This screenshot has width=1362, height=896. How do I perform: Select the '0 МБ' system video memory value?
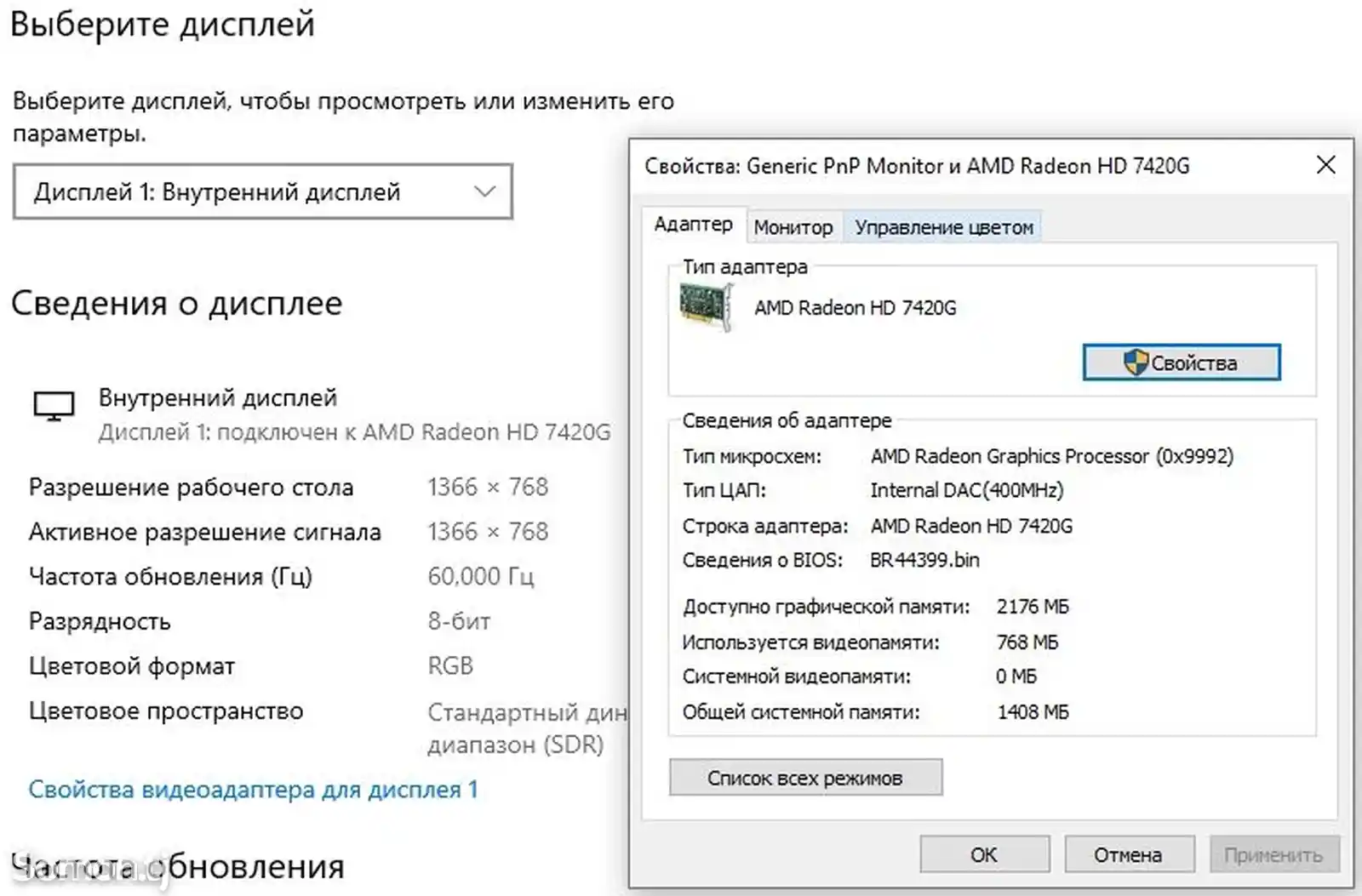pos(1016,676)
